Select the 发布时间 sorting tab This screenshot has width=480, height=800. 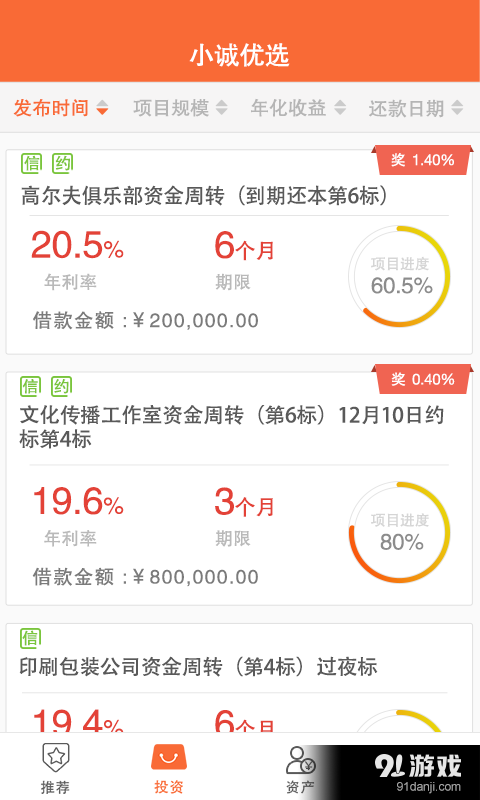coord(61,108)
